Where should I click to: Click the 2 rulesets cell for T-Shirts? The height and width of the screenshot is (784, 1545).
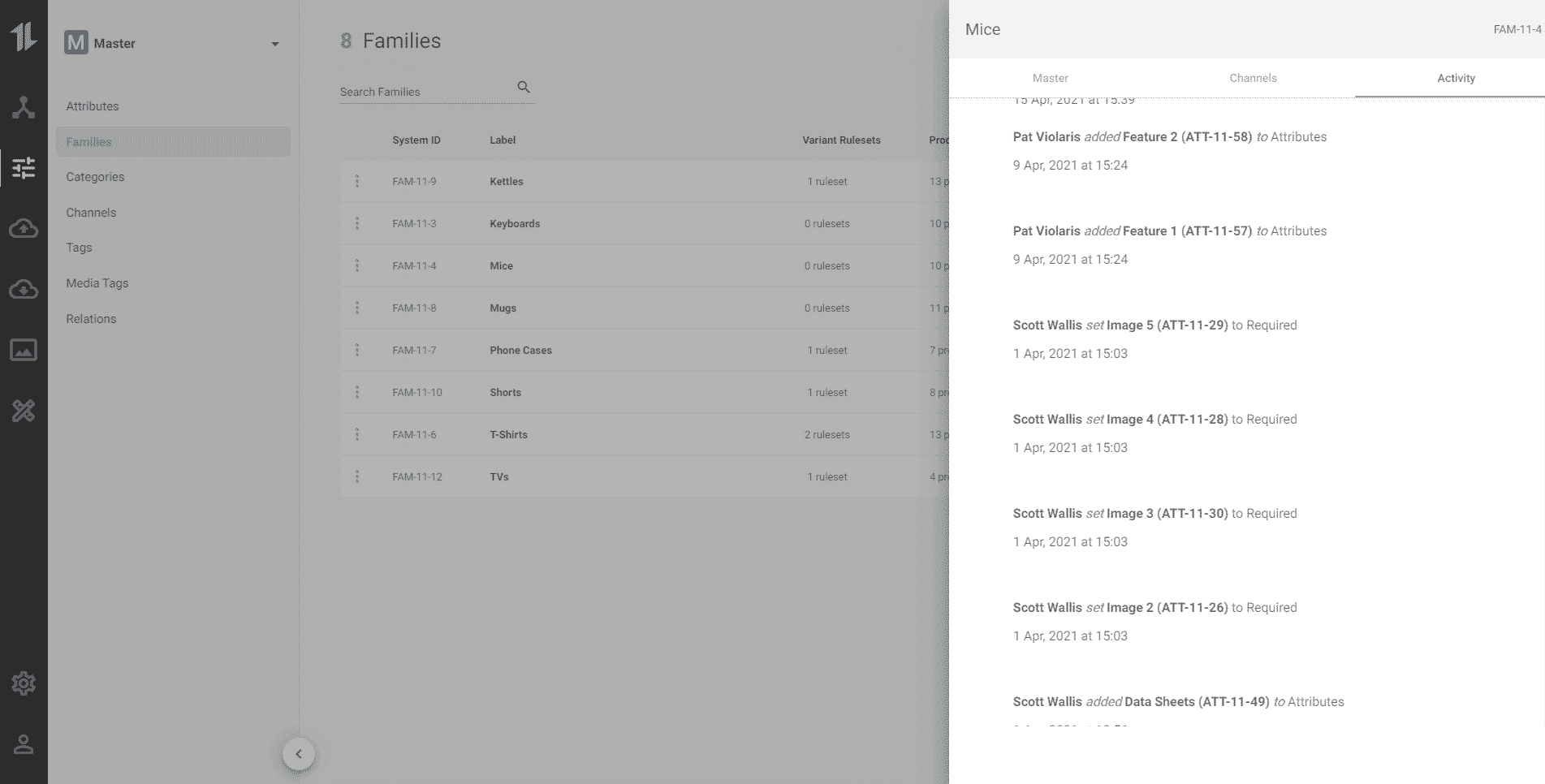(826, 435)
